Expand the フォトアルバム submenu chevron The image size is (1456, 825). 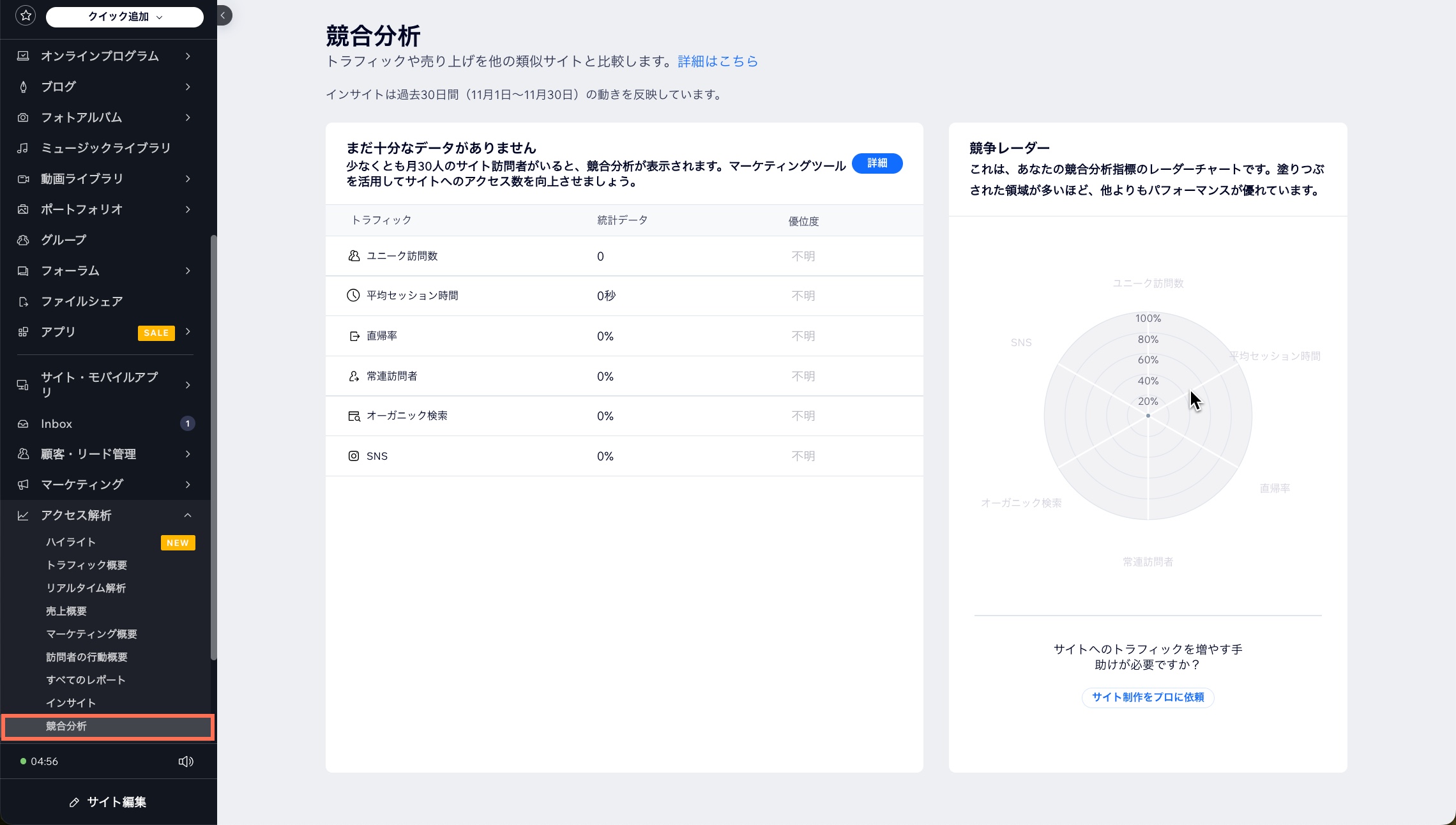[188, 117]
